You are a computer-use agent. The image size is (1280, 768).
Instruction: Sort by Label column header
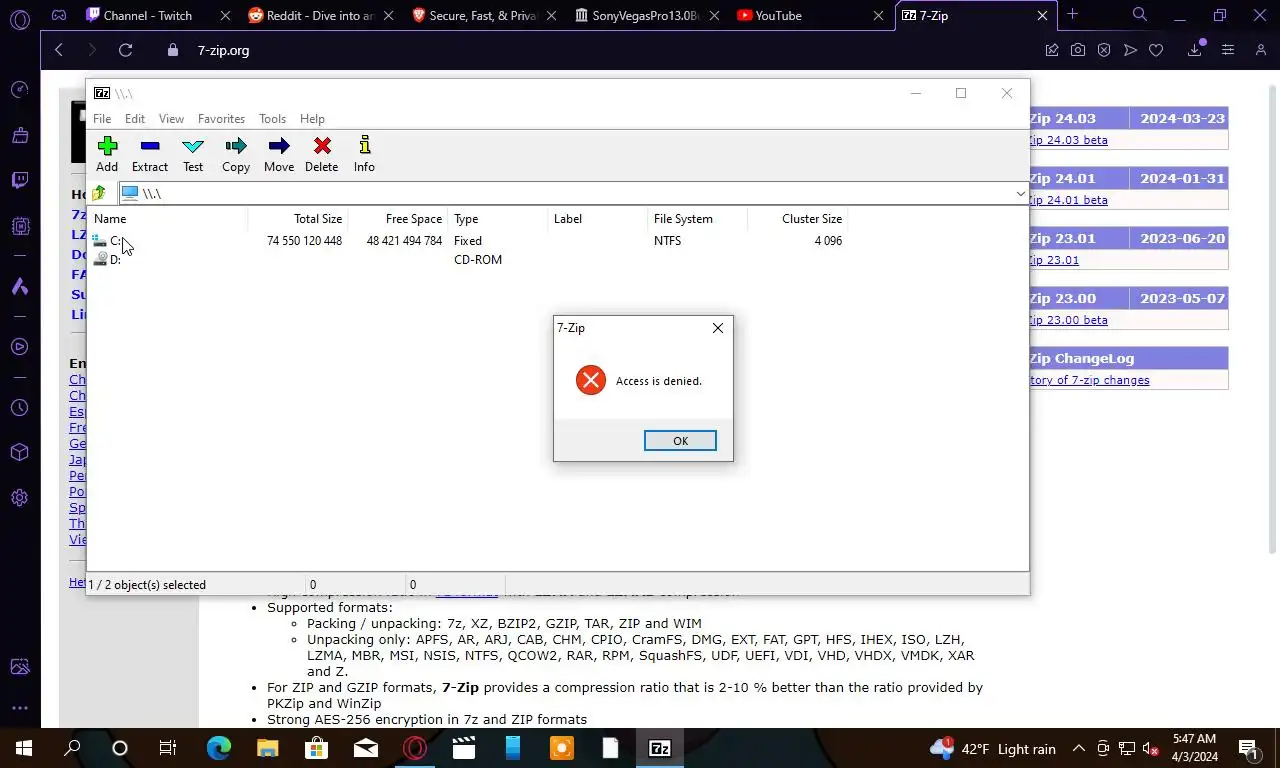pos(597,219)
